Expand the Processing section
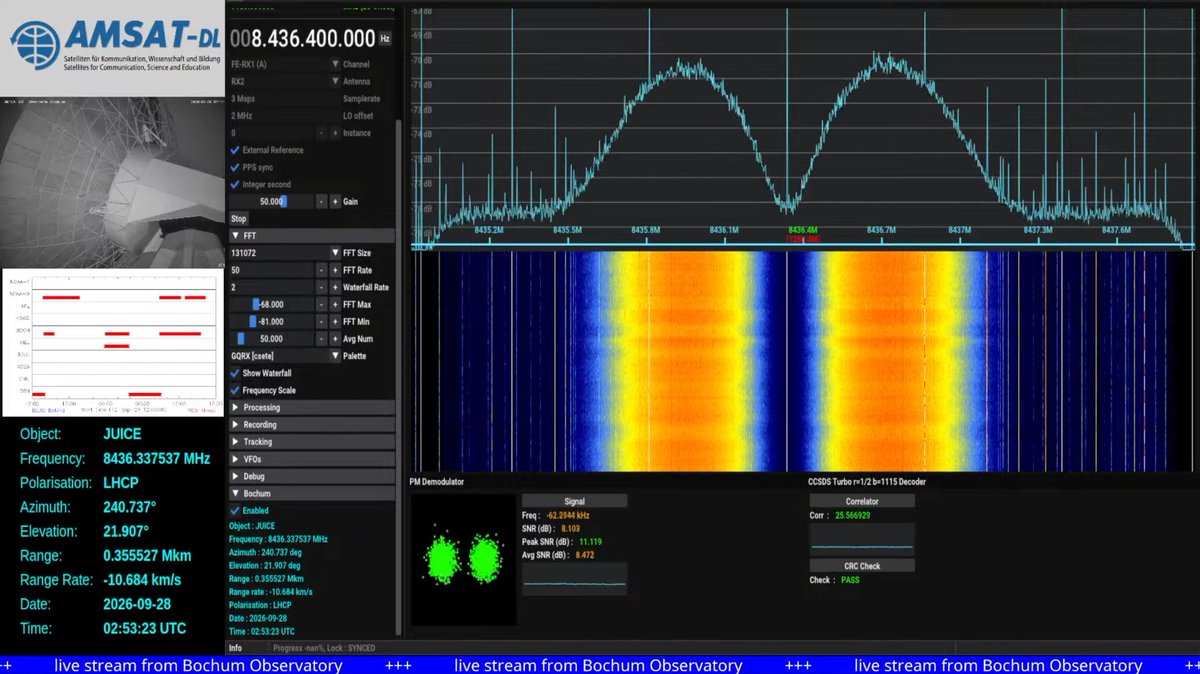Viewport: 1200px width, 674px height. click(312, 407)
